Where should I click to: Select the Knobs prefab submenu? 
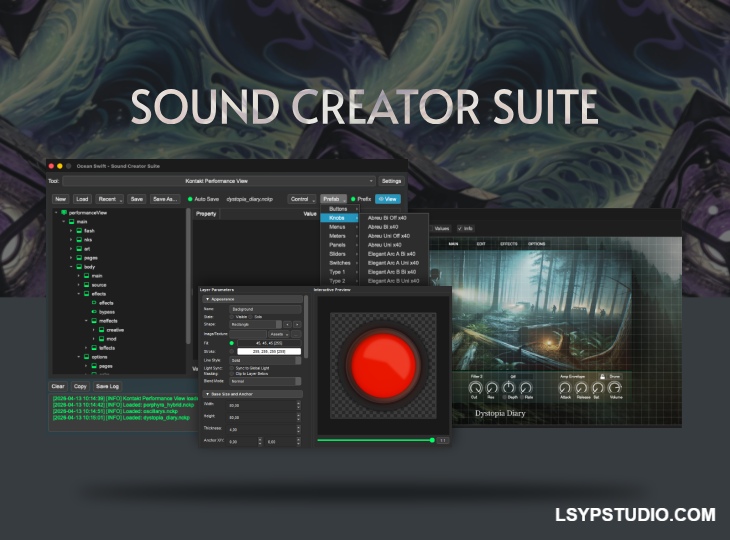point(340,218)
